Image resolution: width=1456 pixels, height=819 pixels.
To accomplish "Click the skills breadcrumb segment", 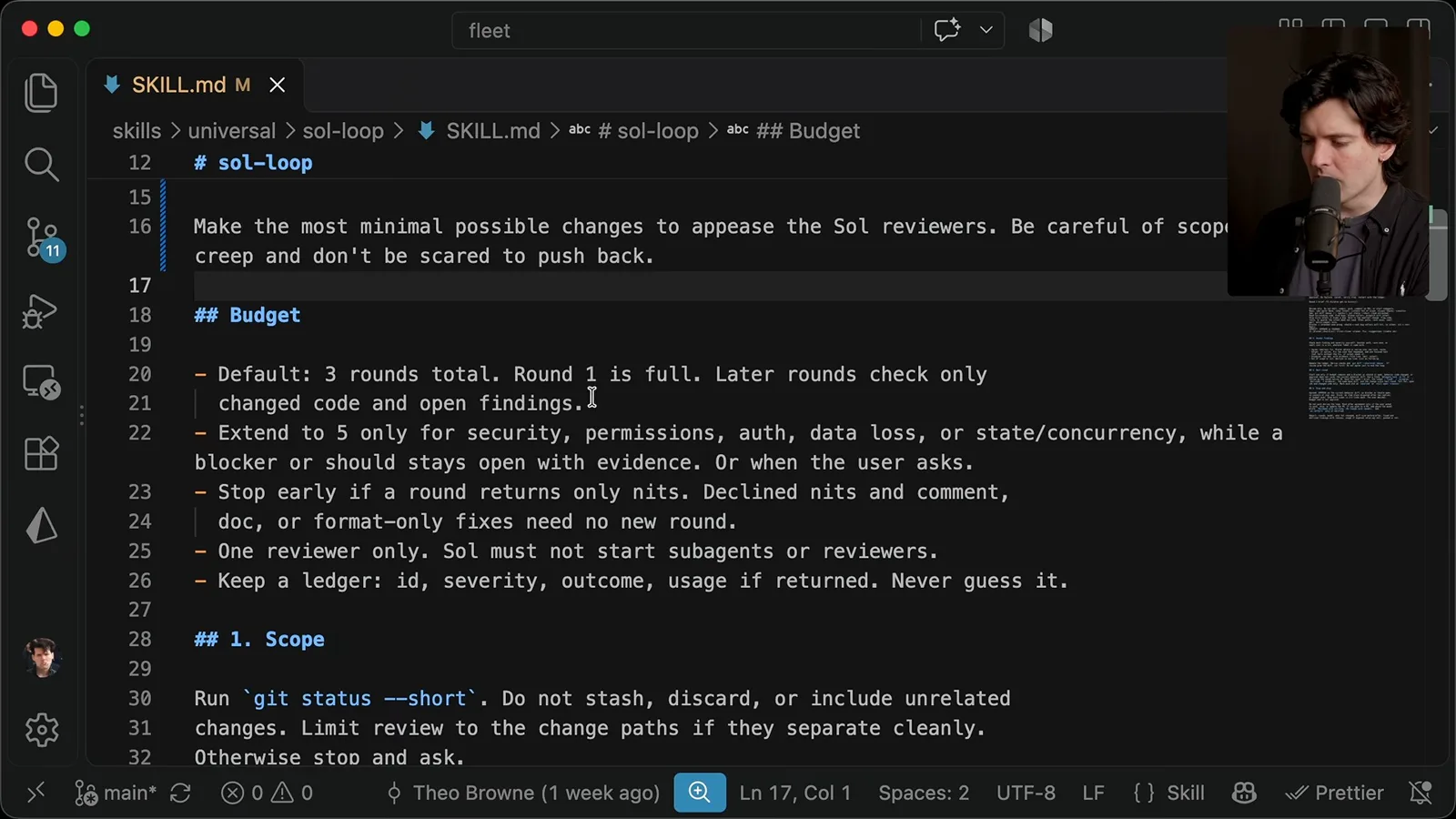I will (x=136, y=131).
